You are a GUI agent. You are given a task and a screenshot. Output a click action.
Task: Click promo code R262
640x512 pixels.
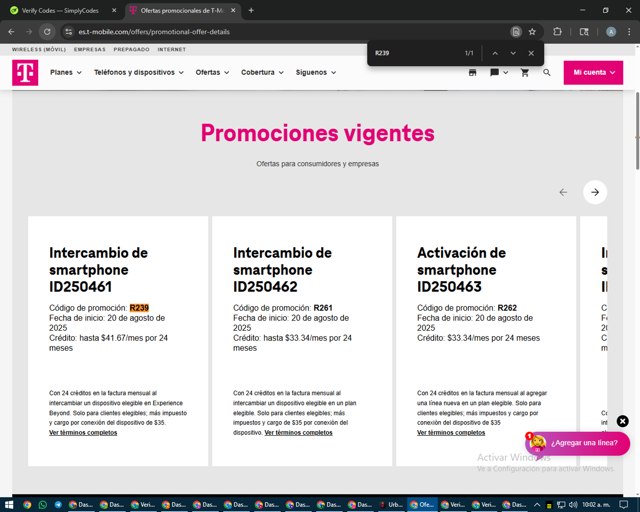point(507,308)
